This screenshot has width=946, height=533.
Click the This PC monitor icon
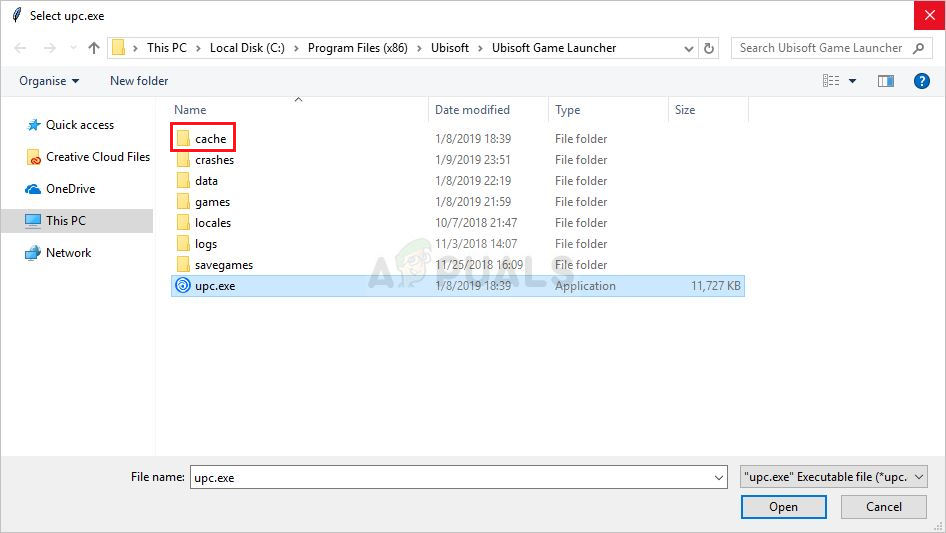pyautogui.click(x=33, y=221)
